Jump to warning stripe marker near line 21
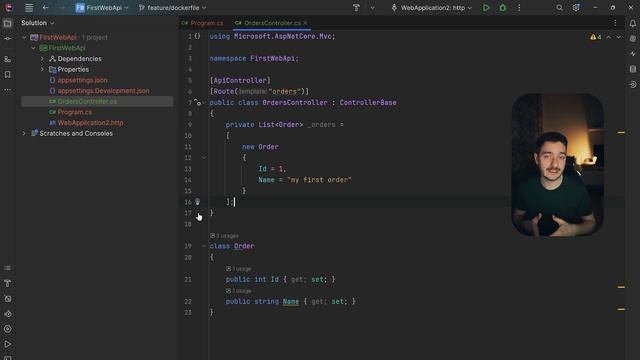Viewport: 640px width, 360px height. pos(621,287)
